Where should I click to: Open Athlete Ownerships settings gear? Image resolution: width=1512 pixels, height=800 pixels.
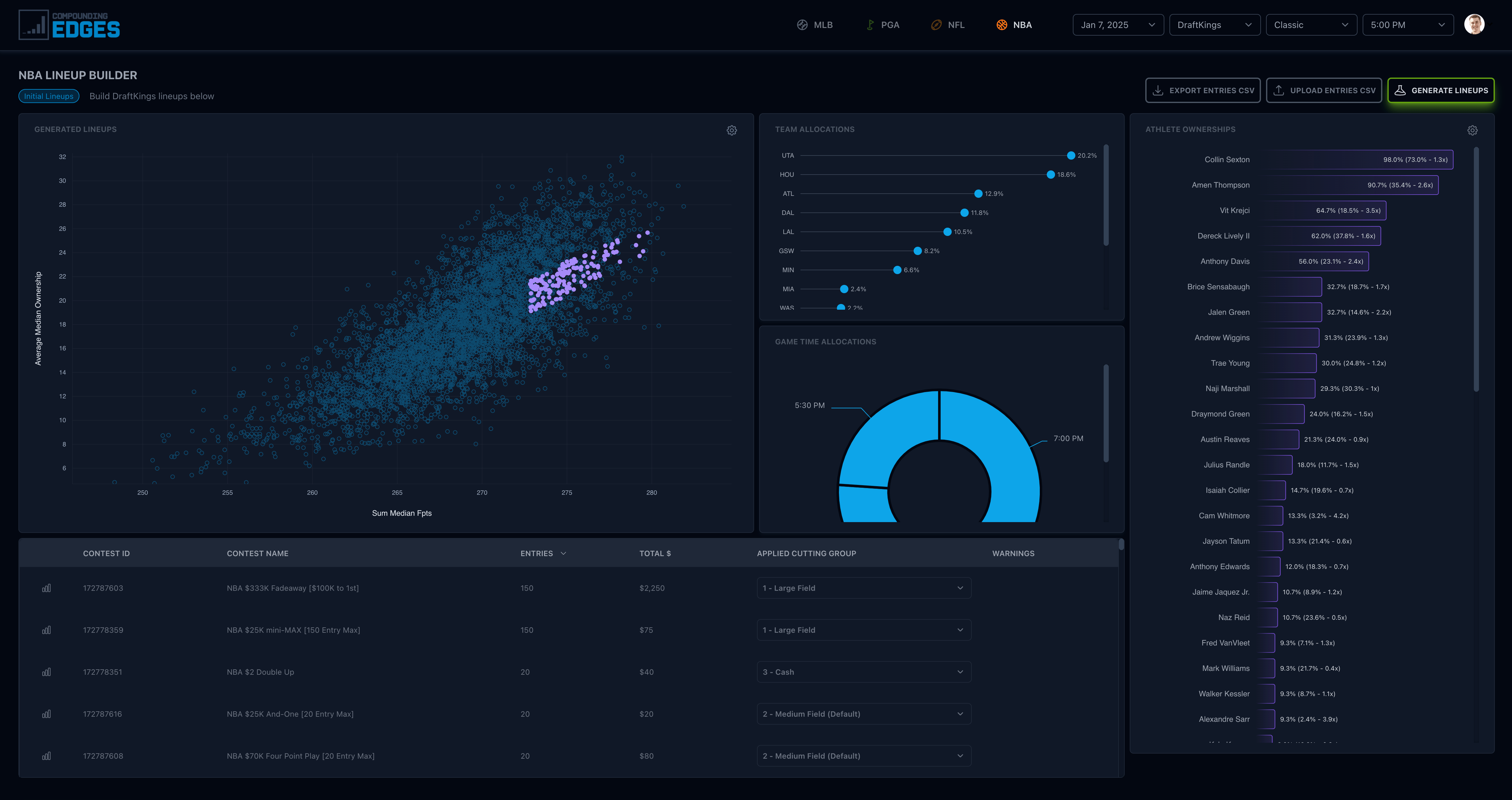(1472, 130)
